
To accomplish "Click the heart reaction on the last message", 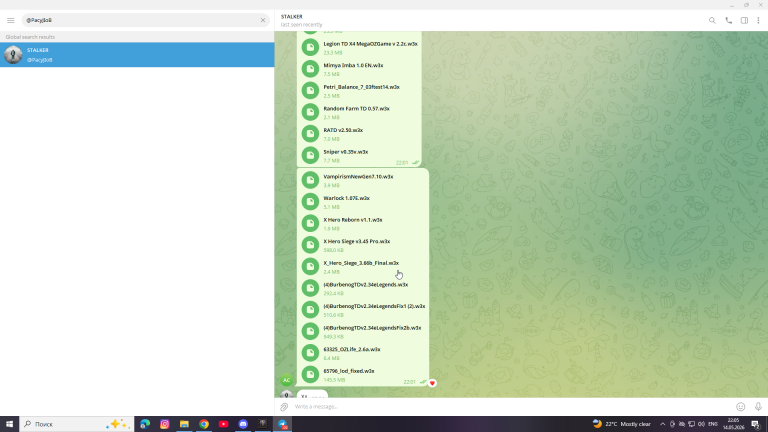I will [x=432, y=383].
